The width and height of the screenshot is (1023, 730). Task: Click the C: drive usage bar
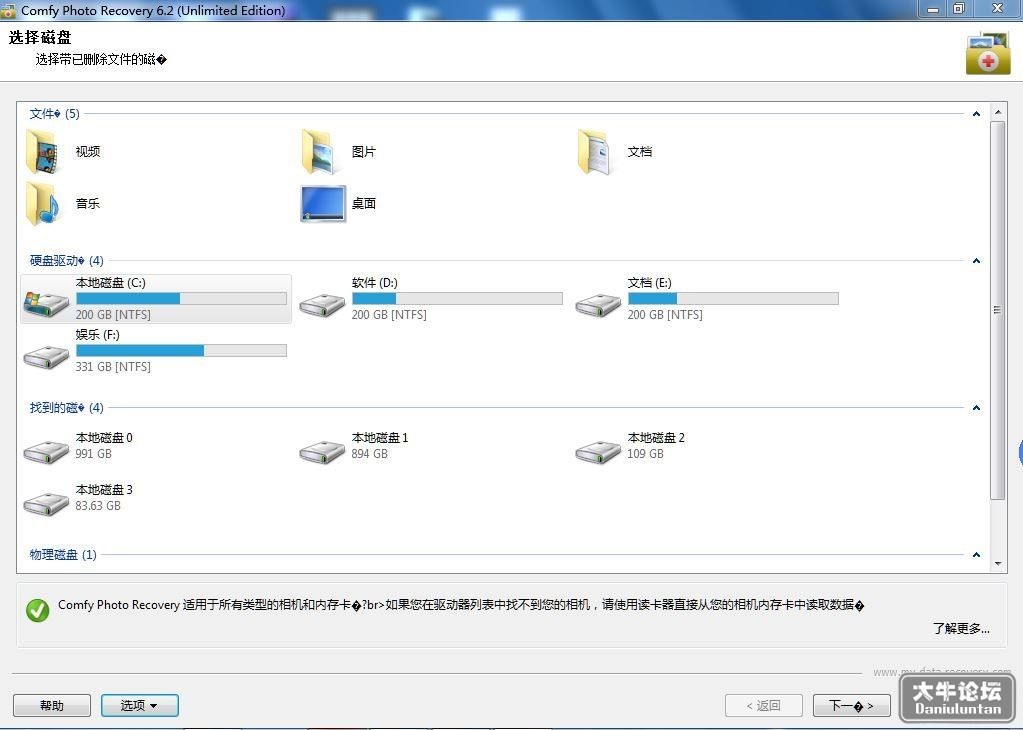pyautogui.click(x=181, y=298)
